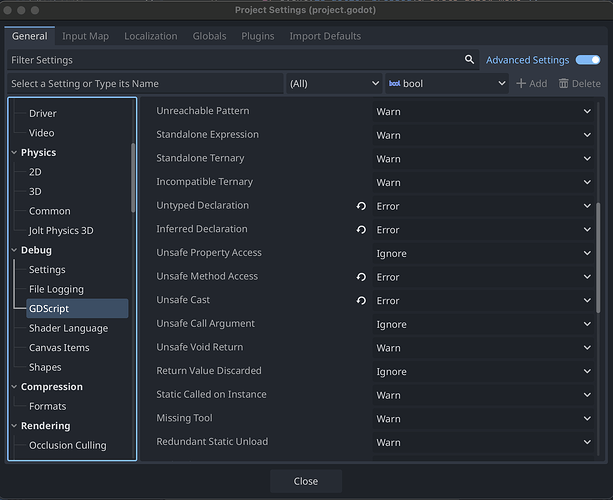This screenshot has width=613, height=500.
Task: Open the bool type dropdown
Action: [447, 83]
